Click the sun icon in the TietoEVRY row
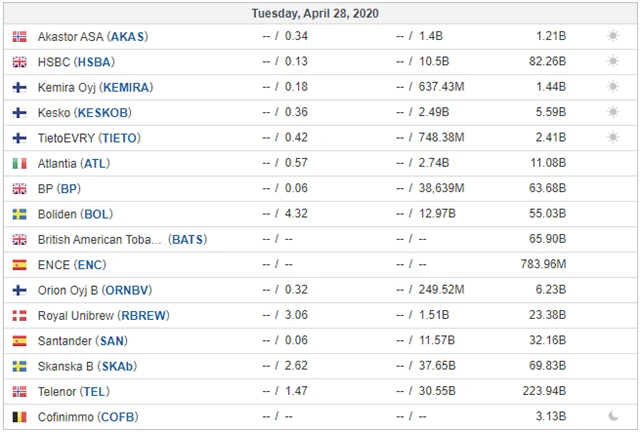Viewport: 640px width, 432px height. click(612, 138)
